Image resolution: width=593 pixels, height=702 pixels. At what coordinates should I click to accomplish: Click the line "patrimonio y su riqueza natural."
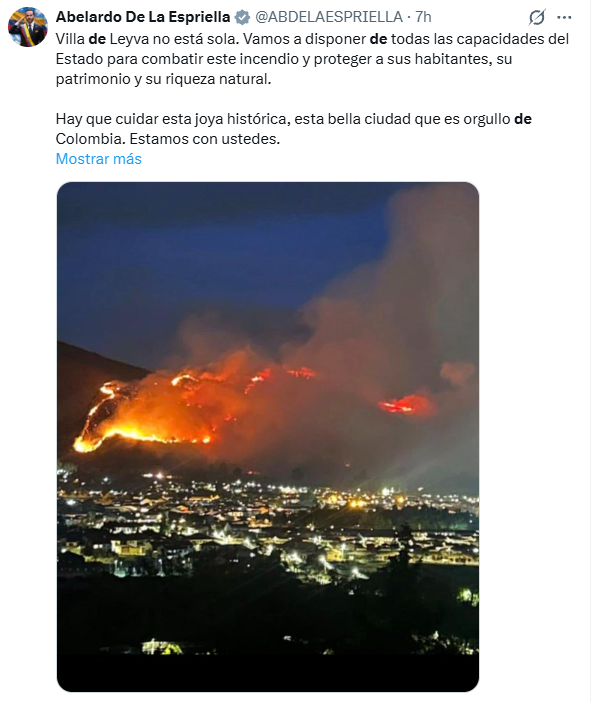tap(163, 79)
